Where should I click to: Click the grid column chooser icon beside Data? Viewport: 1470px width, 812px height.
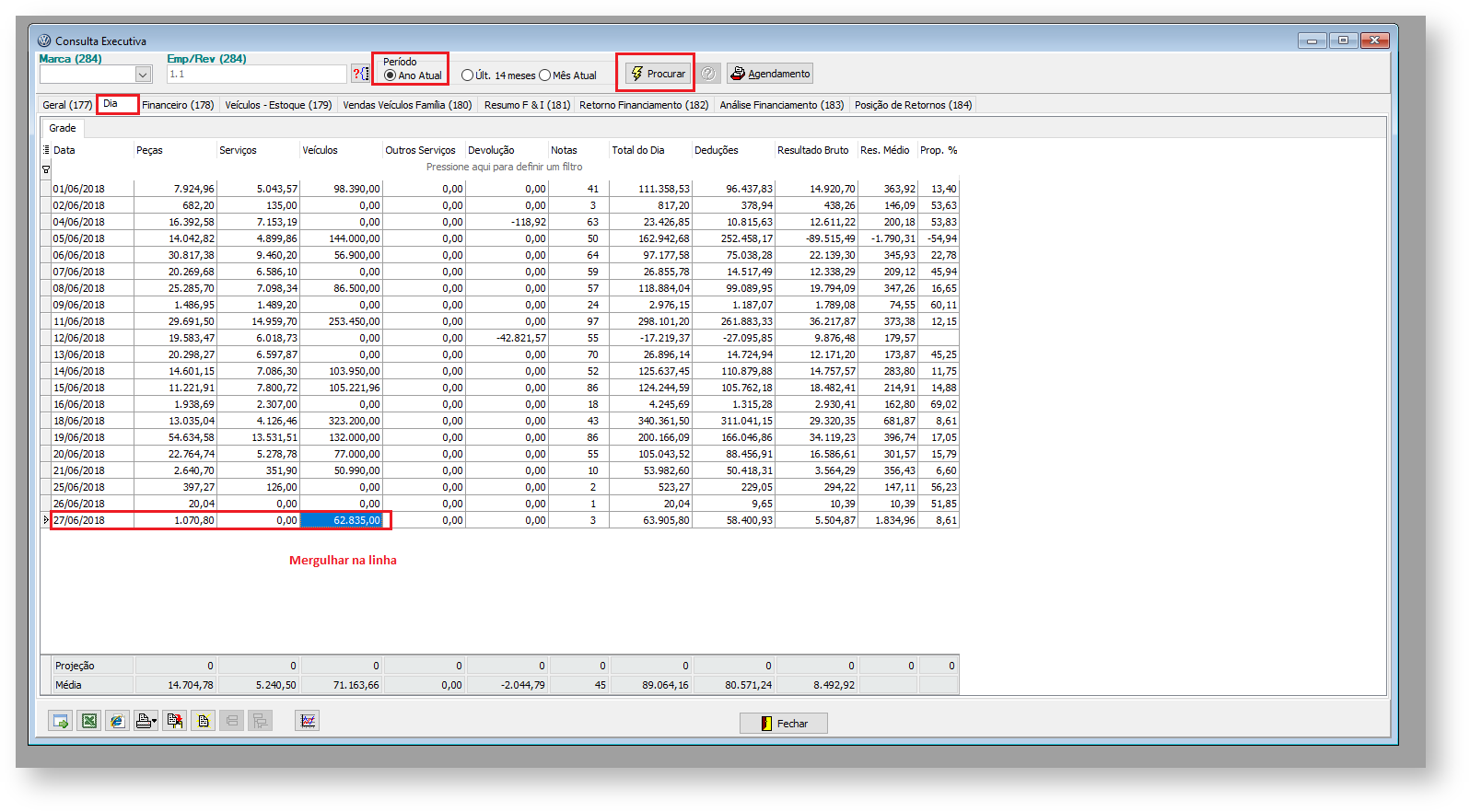coord(46,150)
